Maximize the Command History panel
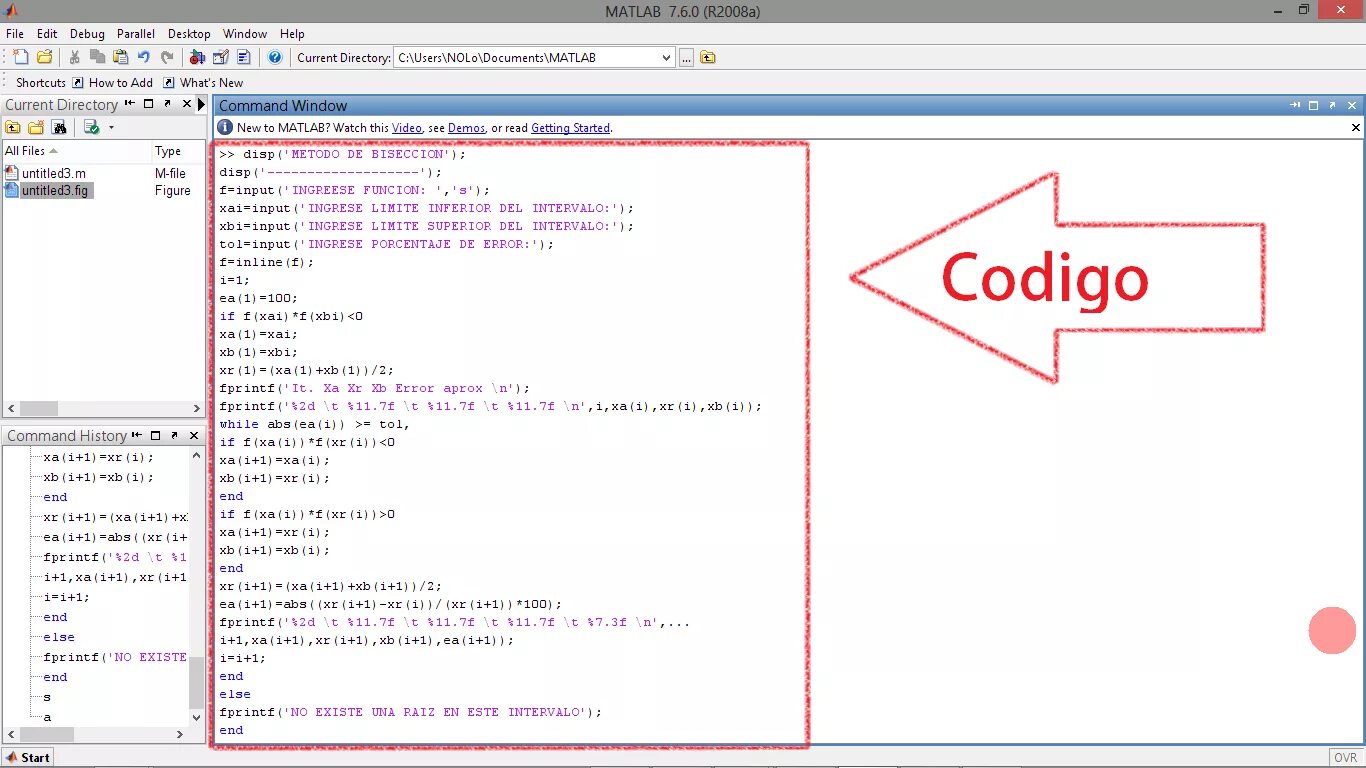Image resolution: width=1366 pixels, height=768 pixels. point(155,435)
